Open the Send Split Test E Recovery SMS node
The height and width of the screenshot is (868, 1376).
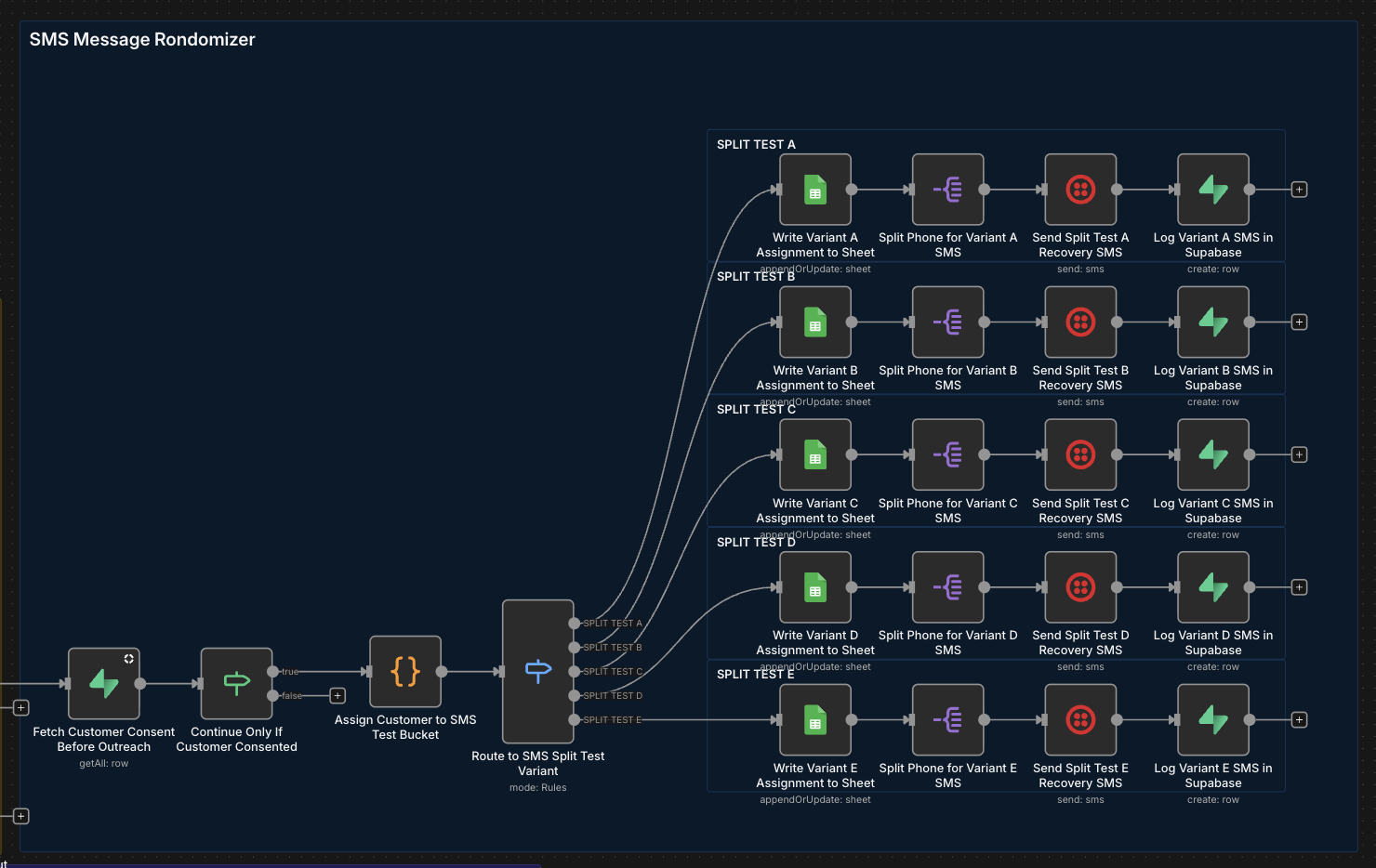click(x=1080, y=720)
